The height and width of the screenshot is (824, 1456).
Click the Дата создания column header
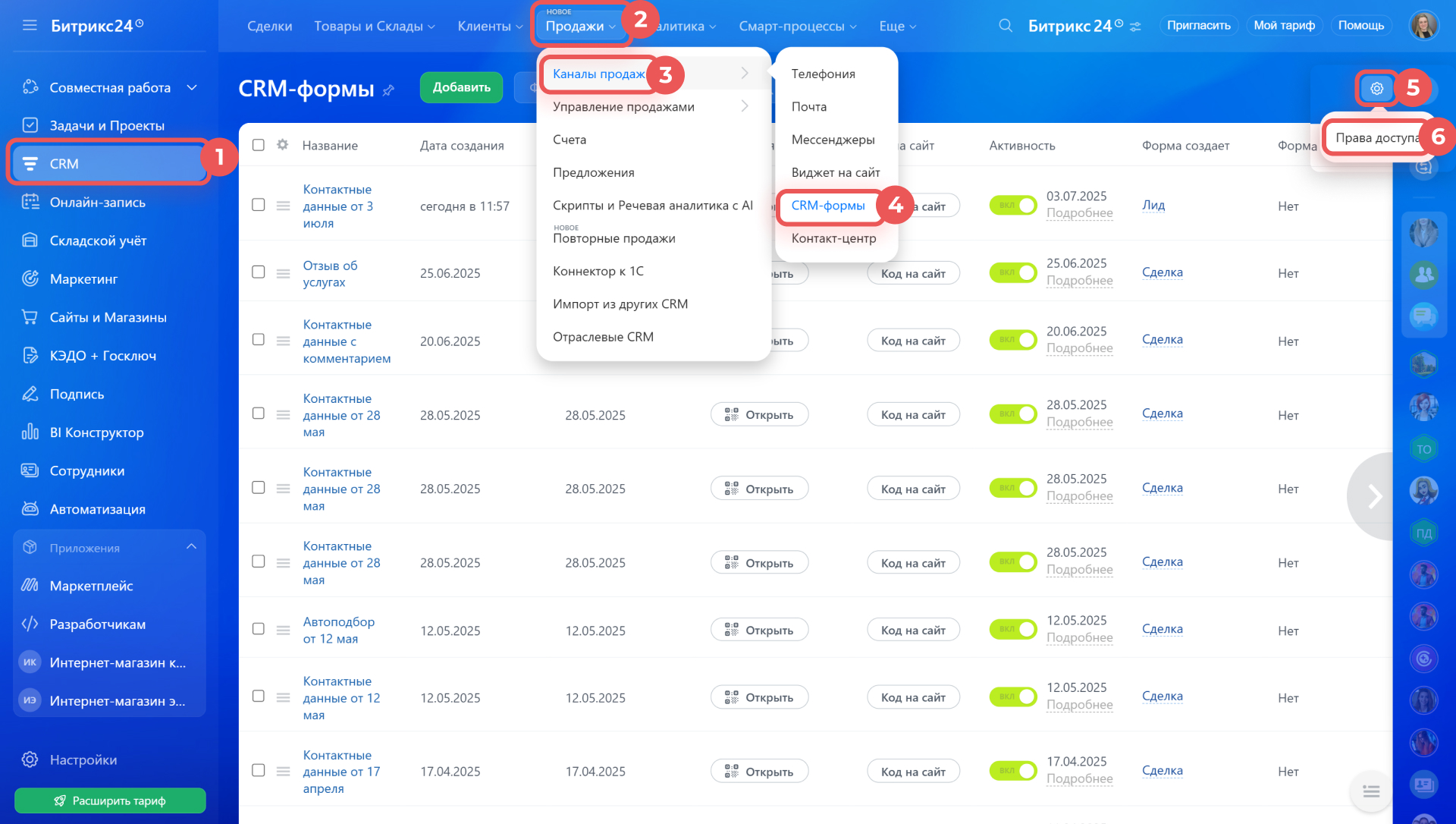tap(462, 146)
